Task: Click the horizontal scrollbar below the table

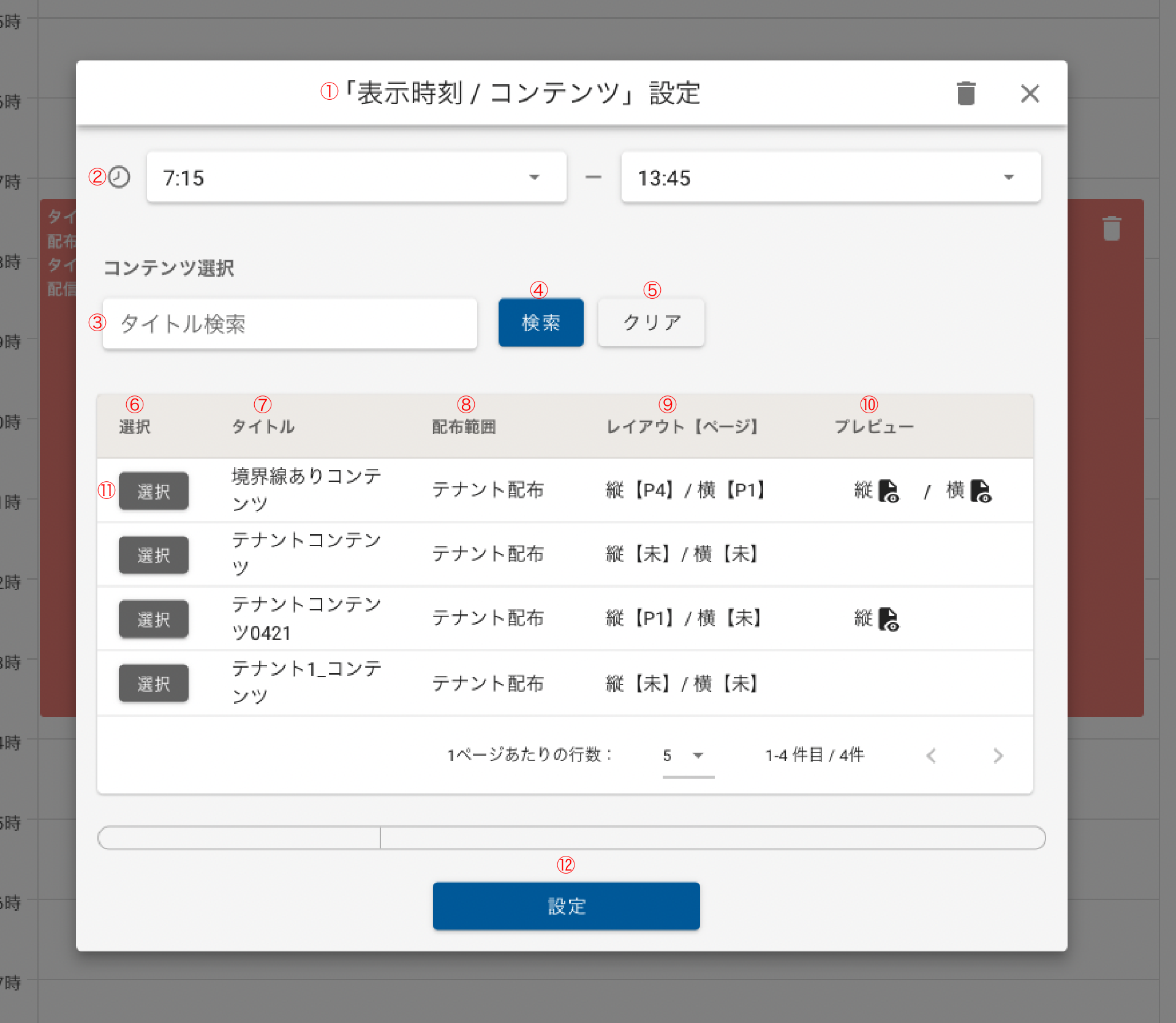Action: pyautogui.click(x=571, y=838)
